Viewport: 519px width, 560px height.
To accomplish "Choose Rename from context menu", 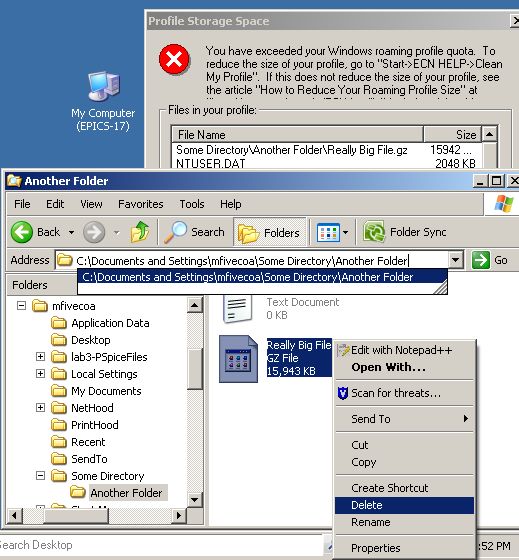I will coord(404,522).
